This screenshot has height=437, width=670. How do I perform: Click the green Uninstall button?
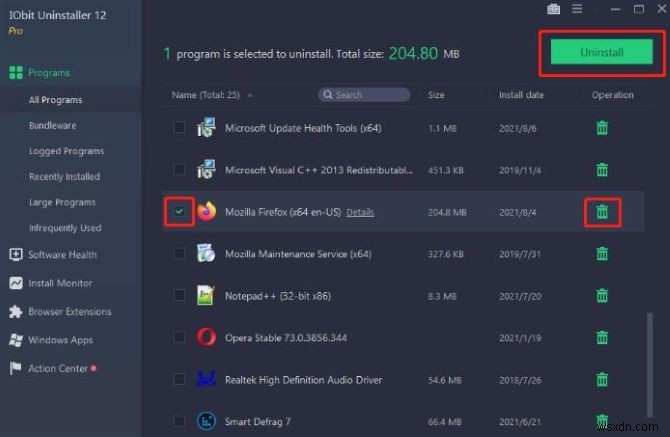tap(602, 53)
